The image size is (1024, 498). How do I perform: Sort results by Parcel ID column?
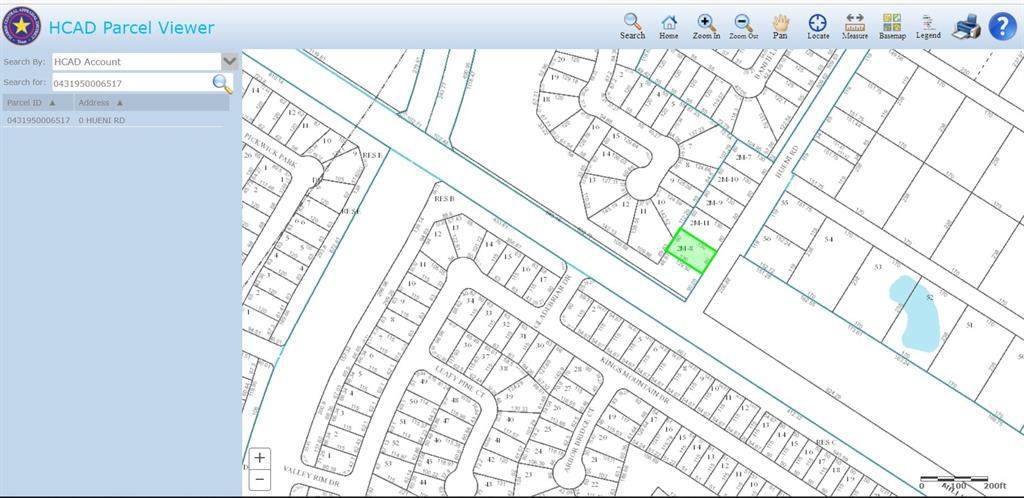(38, 102)
